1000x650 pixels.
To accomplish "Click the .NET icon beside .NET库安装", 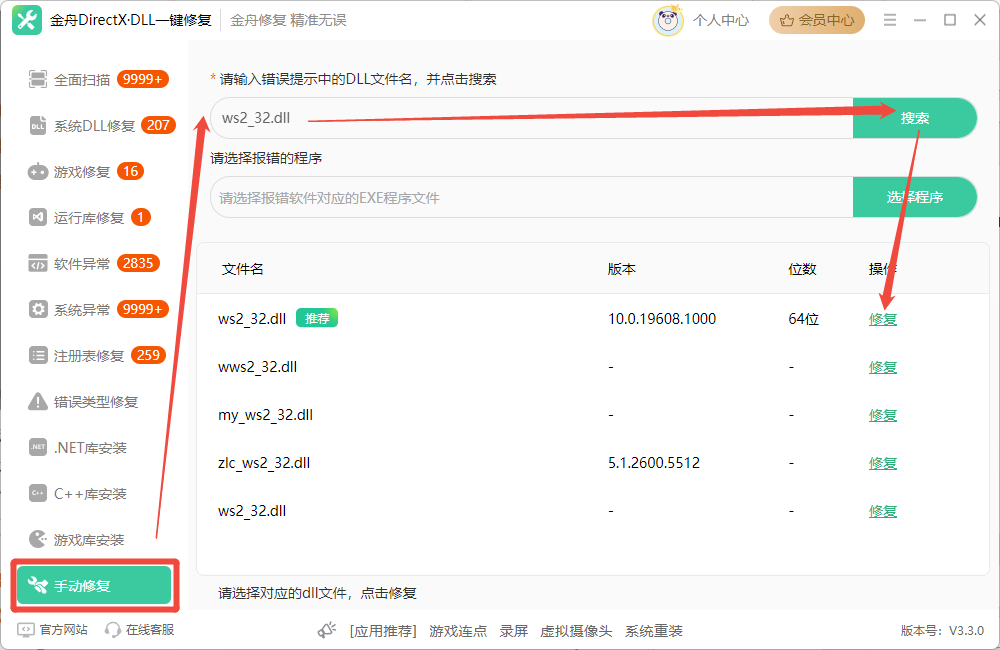I will tap(38, 447).
